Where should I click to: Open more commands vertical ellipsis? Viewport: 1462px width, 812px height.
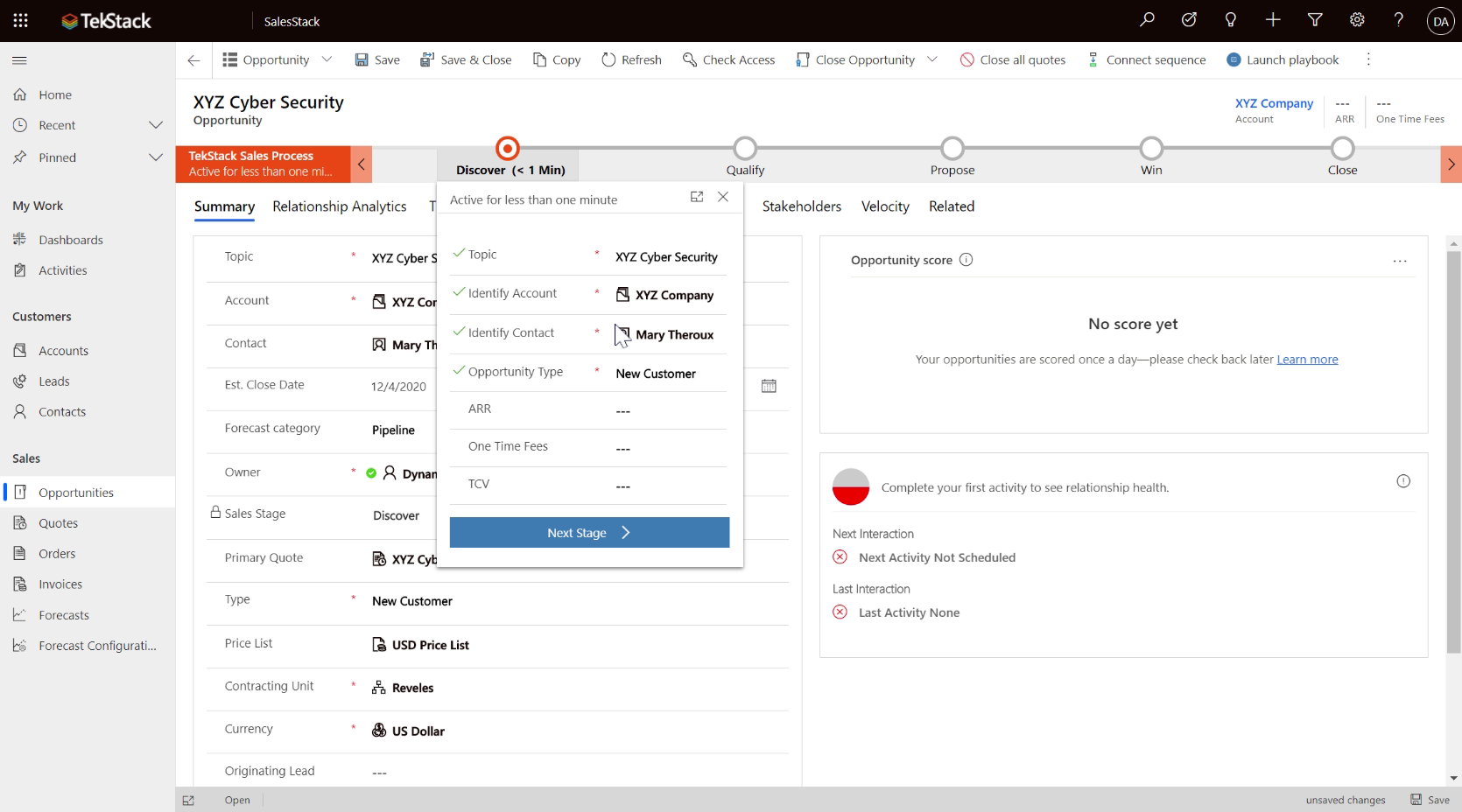1368,59
